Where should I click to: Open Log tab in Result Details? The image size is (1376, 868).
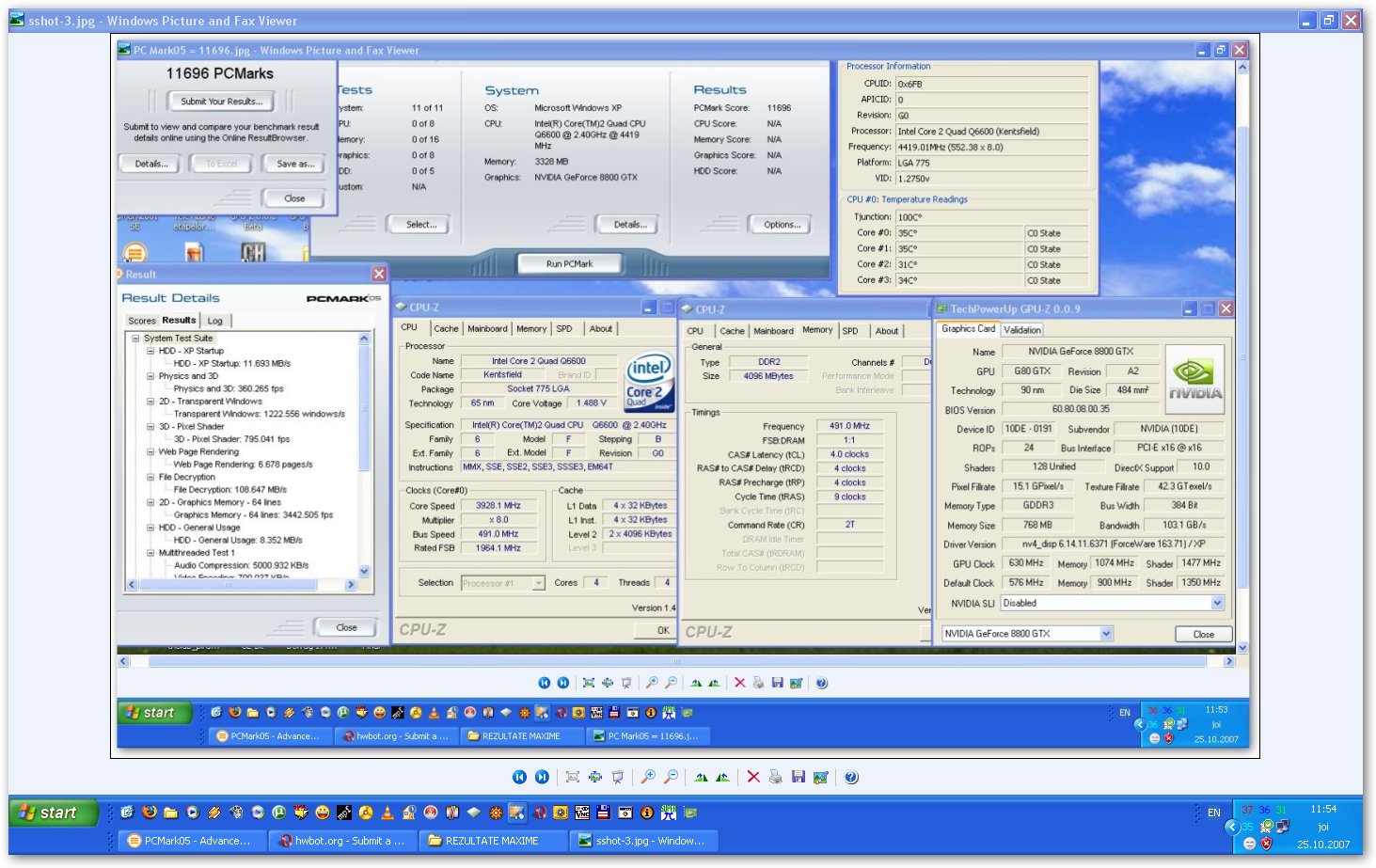point(215,321)
